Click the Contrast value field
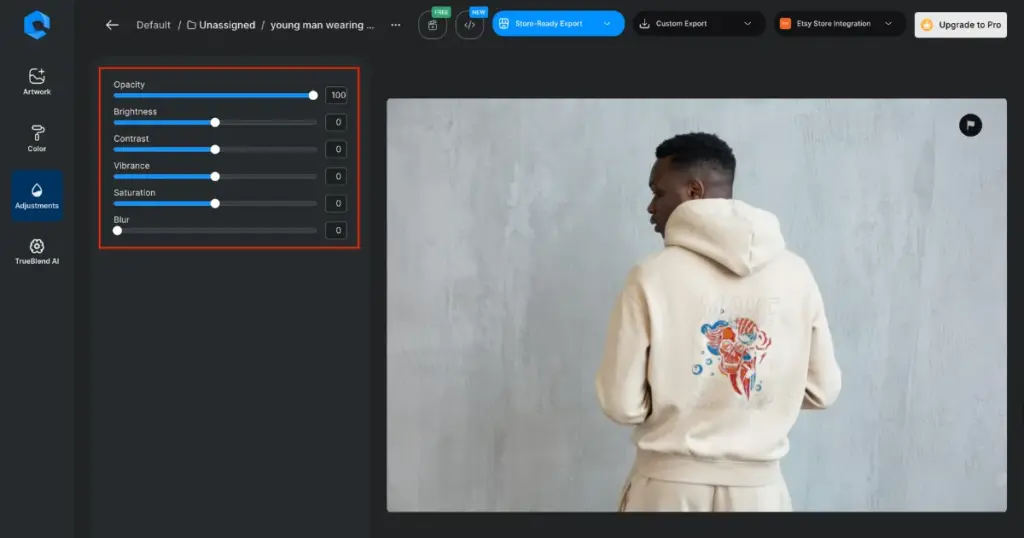 tap(336, 149)
